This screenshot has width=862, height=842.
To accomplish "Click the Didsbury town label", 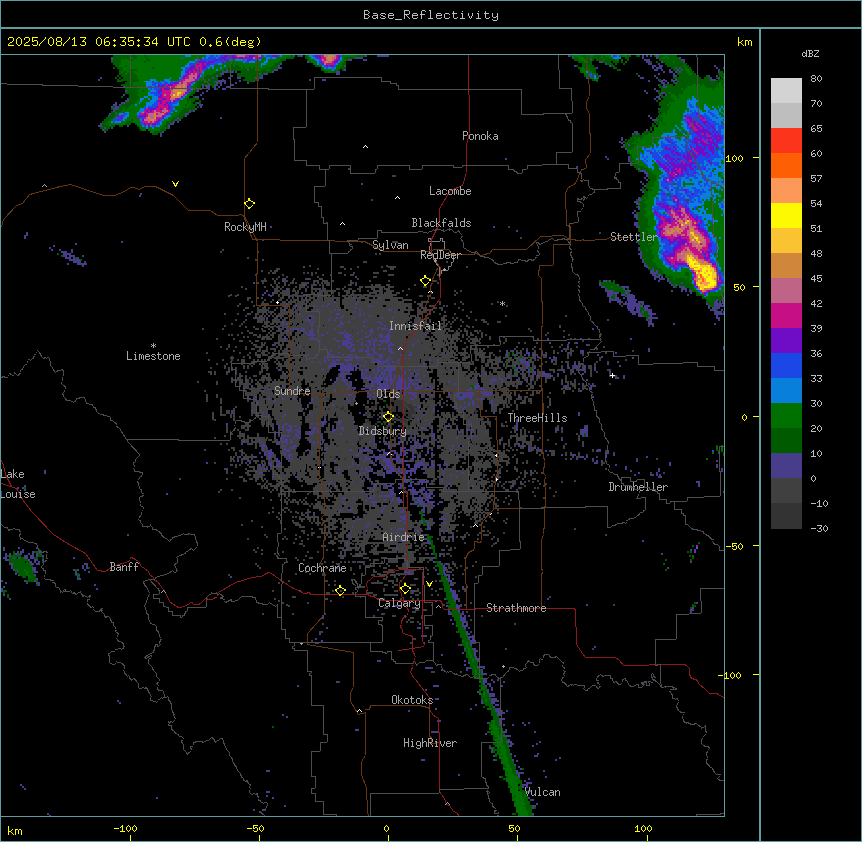I will (x=383, y=431).
